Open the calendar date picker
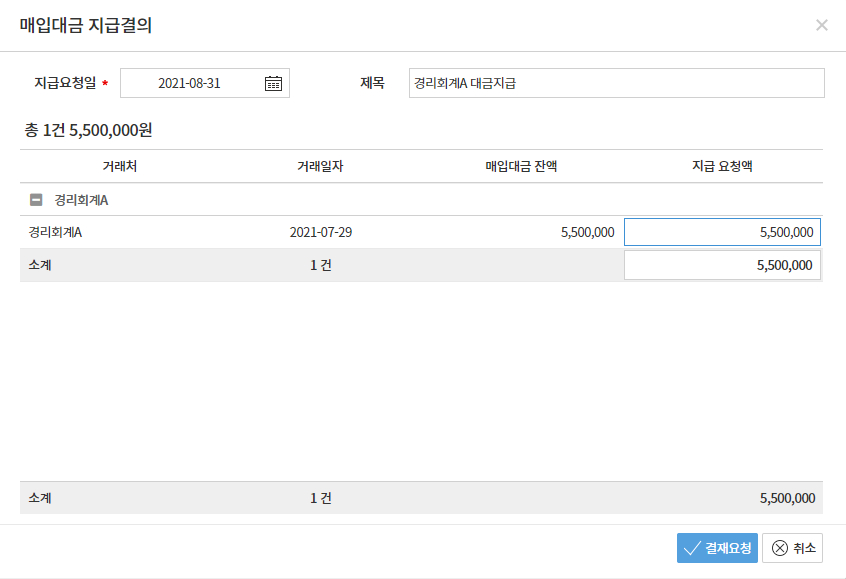846x579 pixels. (x=273, y=83)
